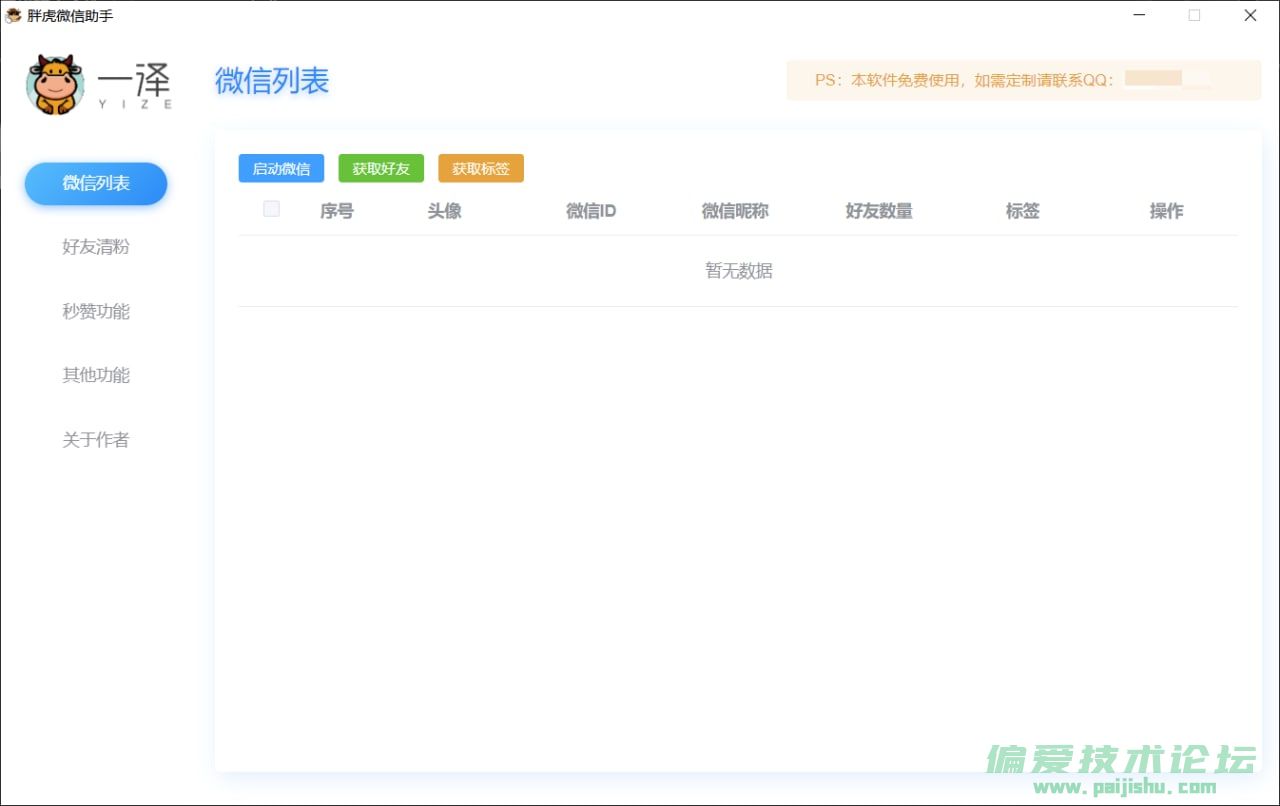Image resolution: width=1280 pixels, height=806 pixels.
Task: Click the 操作 column header
Action: 1166,211
